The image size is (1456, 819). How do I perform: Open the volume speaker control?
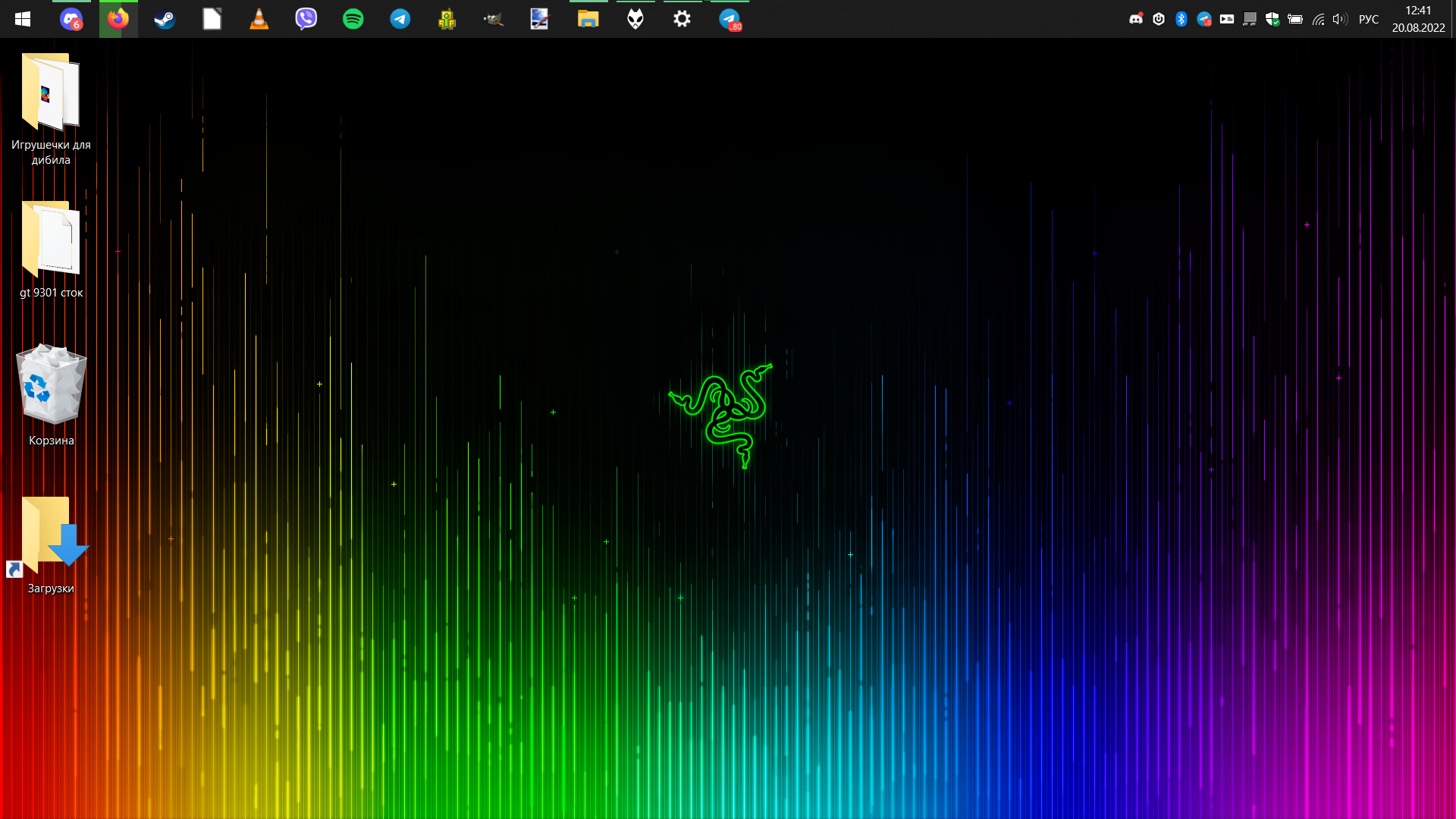pyautogui.click(x=1340, y=20)
